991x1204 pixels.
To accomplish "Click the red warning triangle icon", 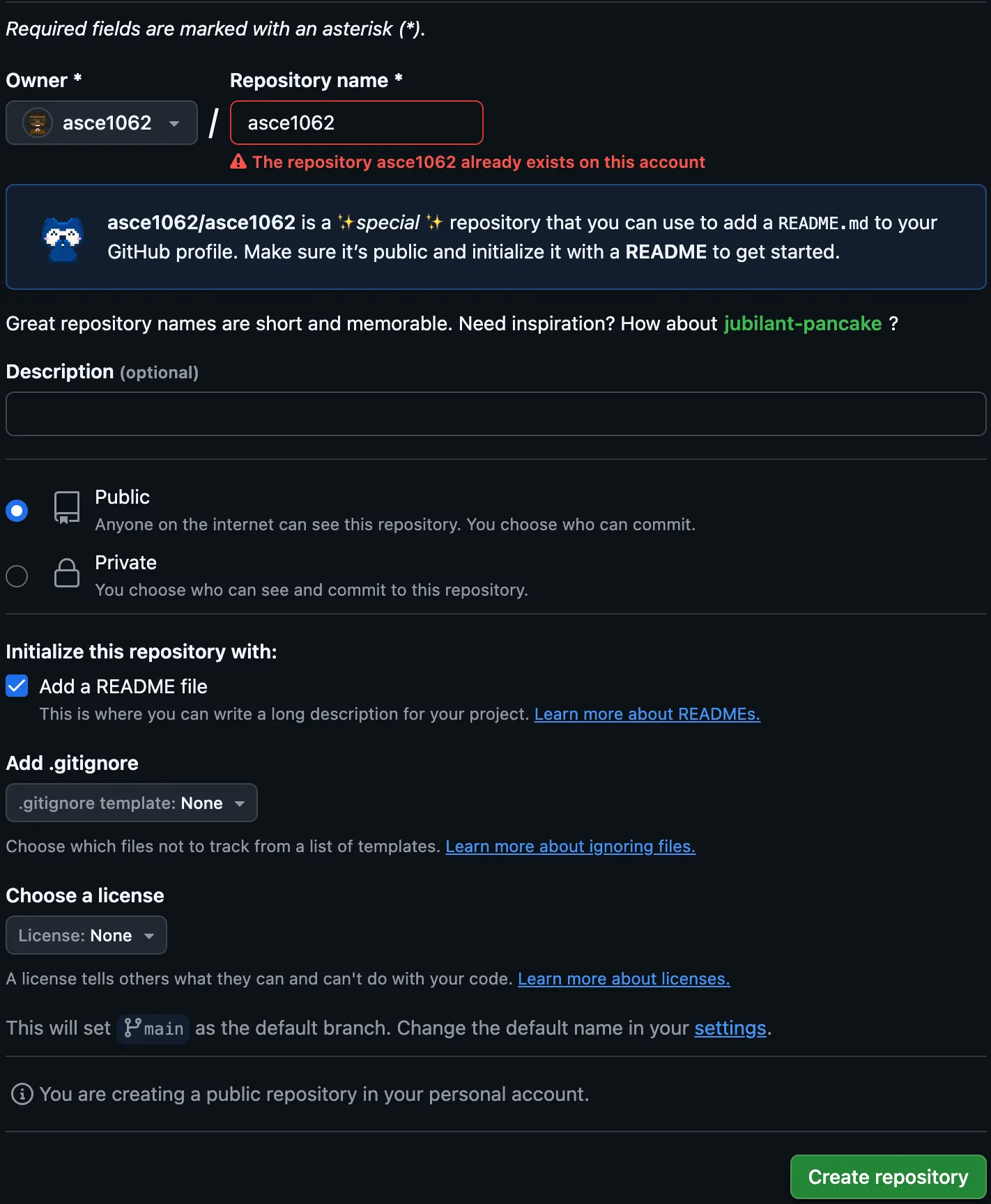I will click(x=238, y=162).
